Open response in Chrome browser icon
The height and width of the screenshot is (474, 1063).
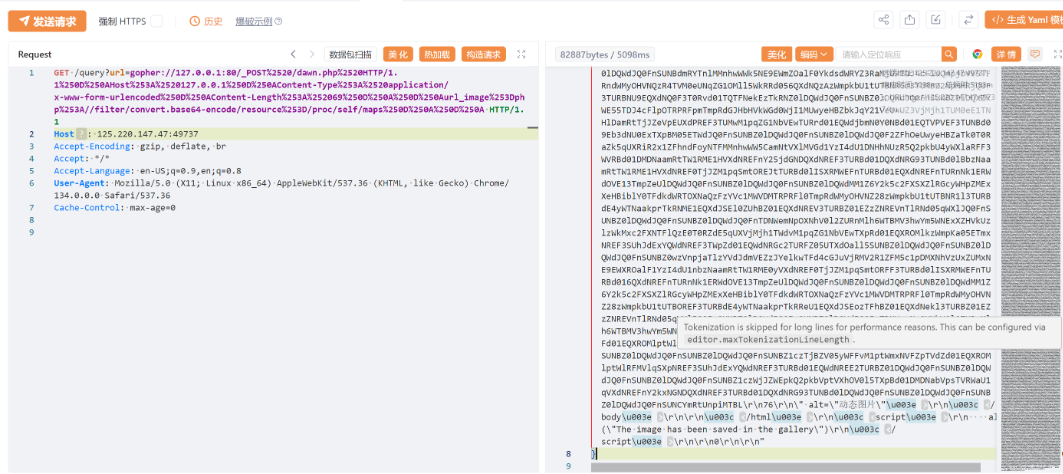pos(977,54)
